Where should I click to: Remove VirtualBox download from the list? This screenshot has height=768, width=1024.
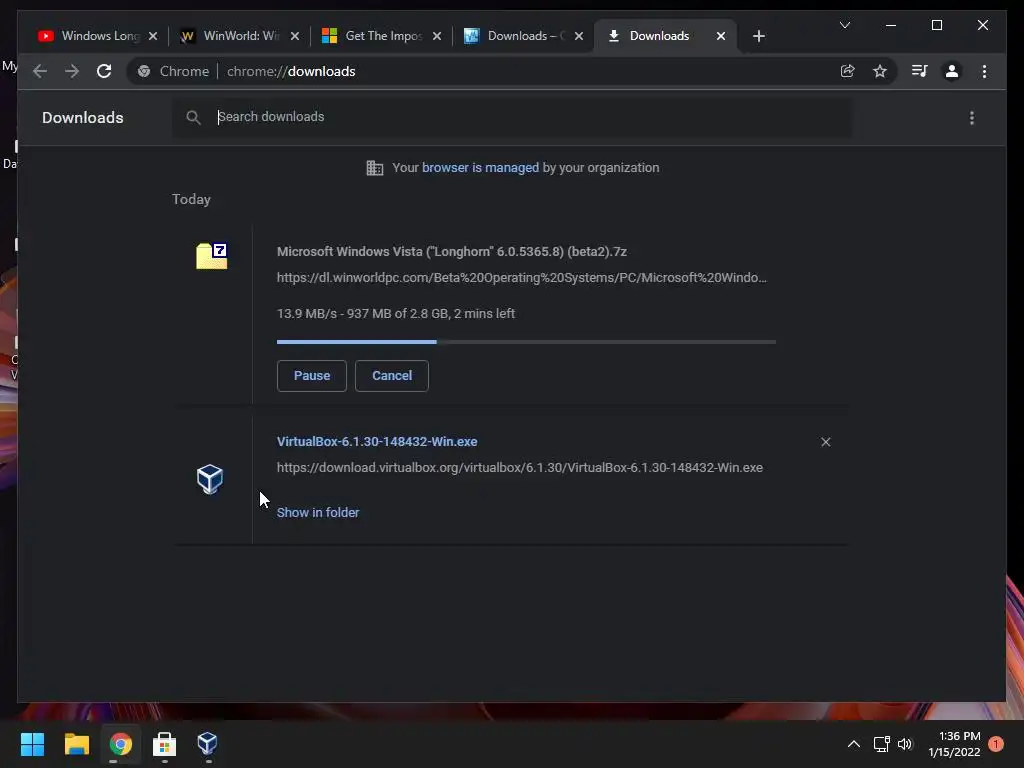(x=825, y=442)
